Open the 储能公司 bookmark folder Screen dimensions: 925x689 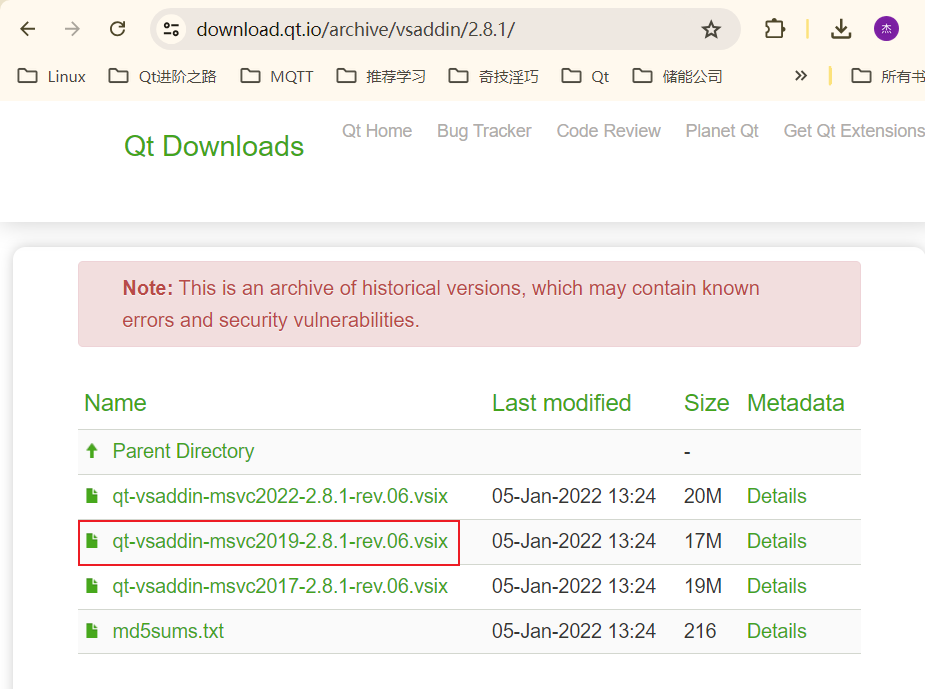click(677, 76)
